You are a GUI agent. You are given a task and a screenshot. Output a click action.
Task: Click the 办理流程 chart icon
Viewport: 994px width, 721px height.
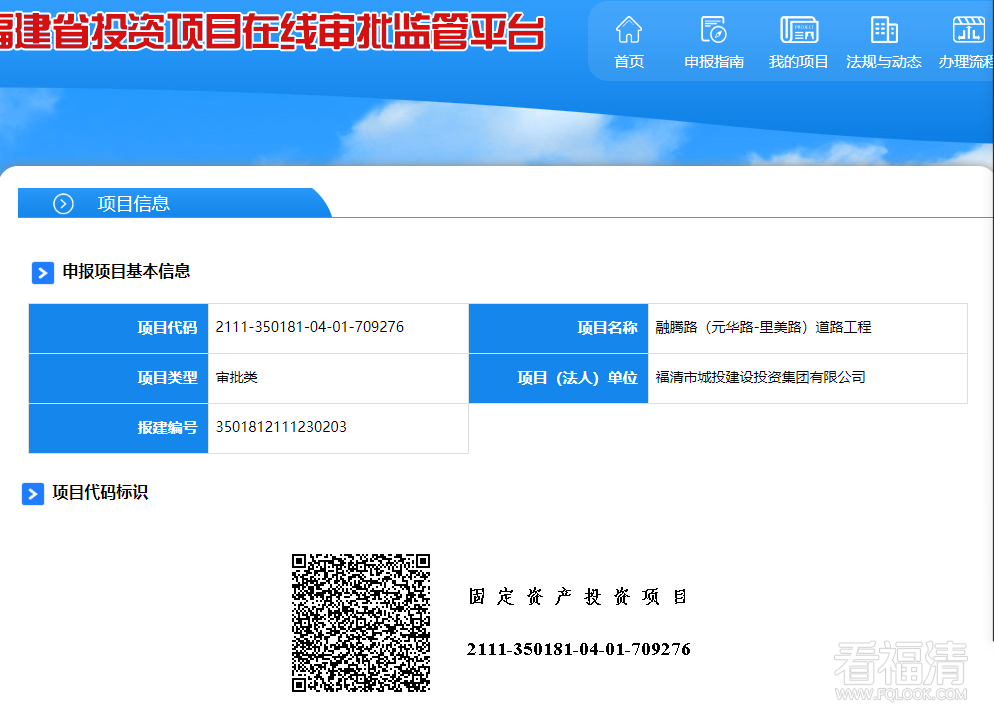(x=968, y=29)
